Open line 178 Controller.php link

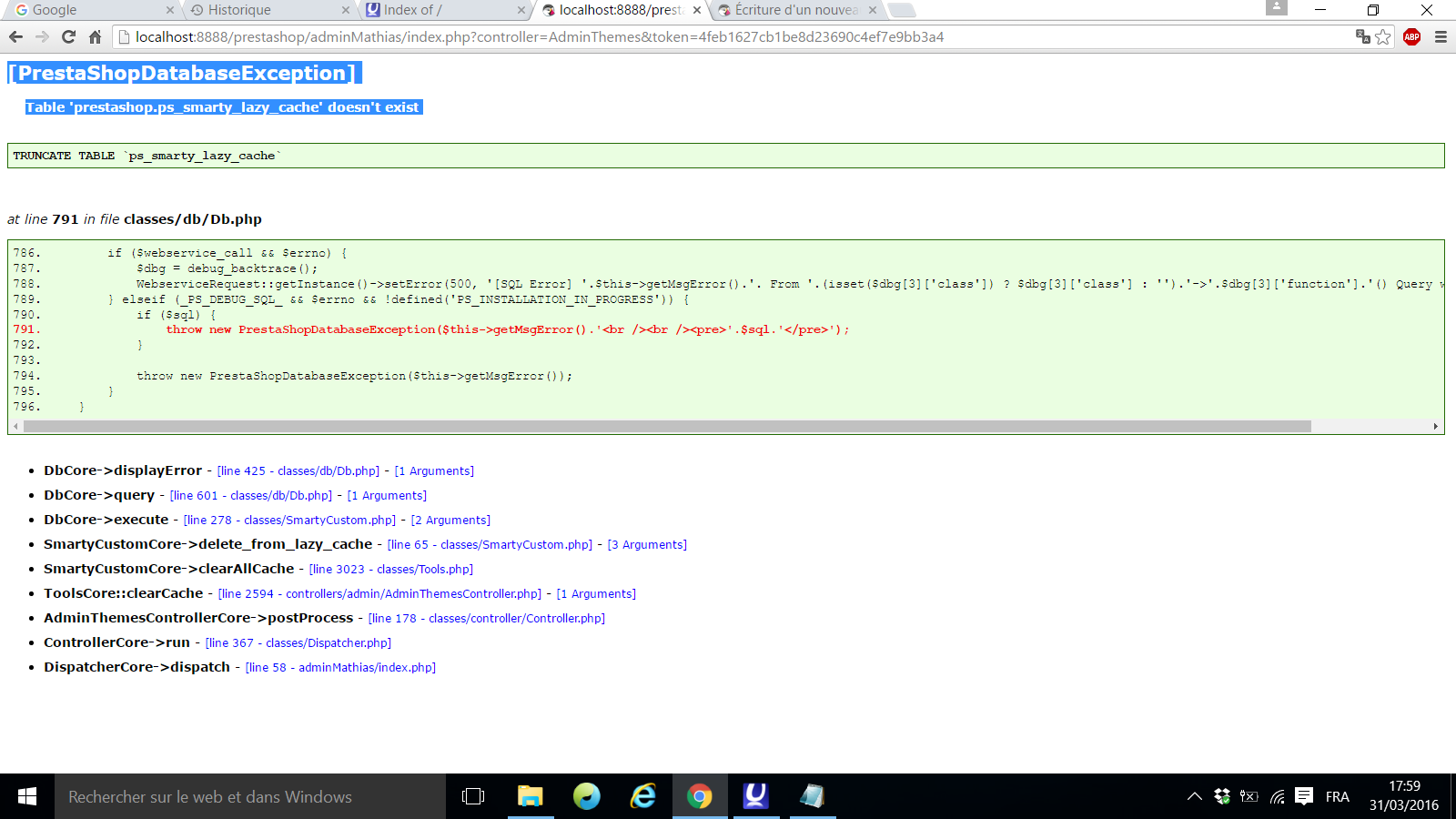tap(487, 619)
